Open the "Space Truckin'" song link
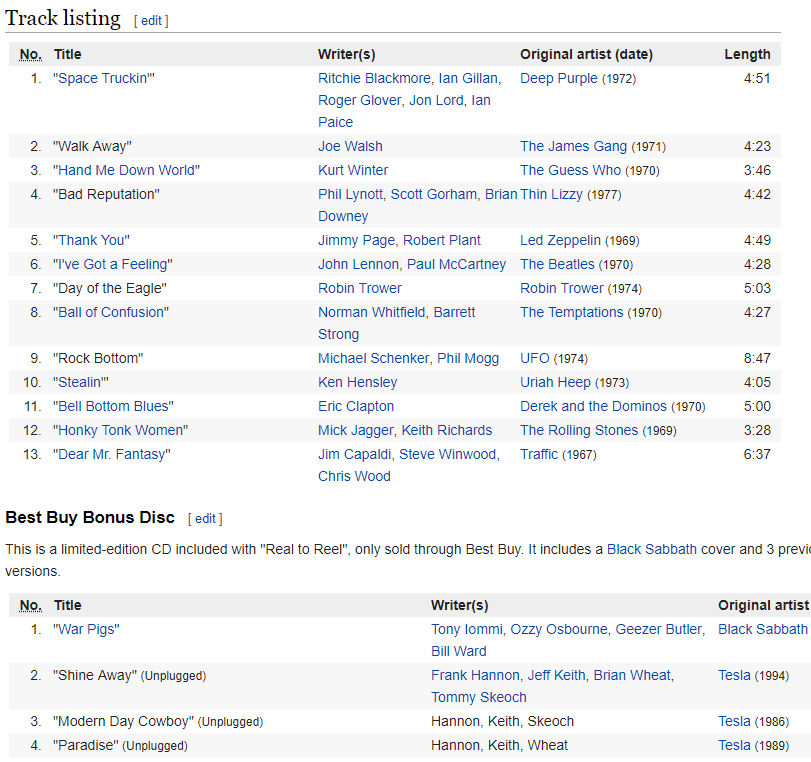Screen dimensions: 811x762 coord(103,78)
